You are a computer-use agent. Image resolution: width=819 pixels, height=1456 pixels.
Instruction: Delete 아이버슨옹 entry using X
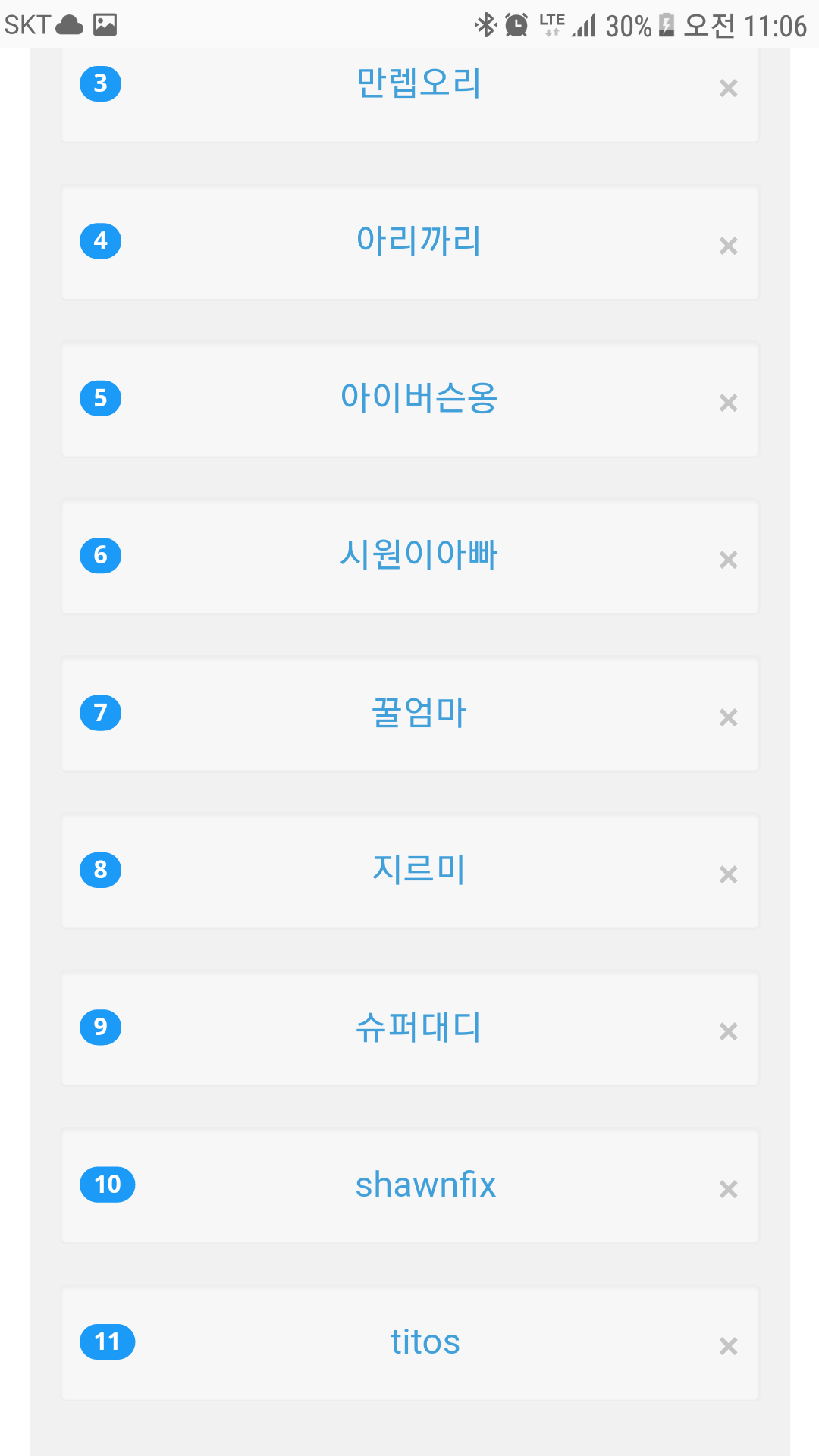(728, 403)
